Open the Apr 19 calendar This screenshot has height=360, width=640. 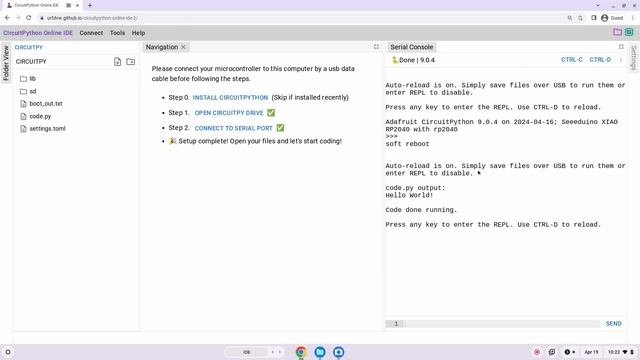[591, 352]
